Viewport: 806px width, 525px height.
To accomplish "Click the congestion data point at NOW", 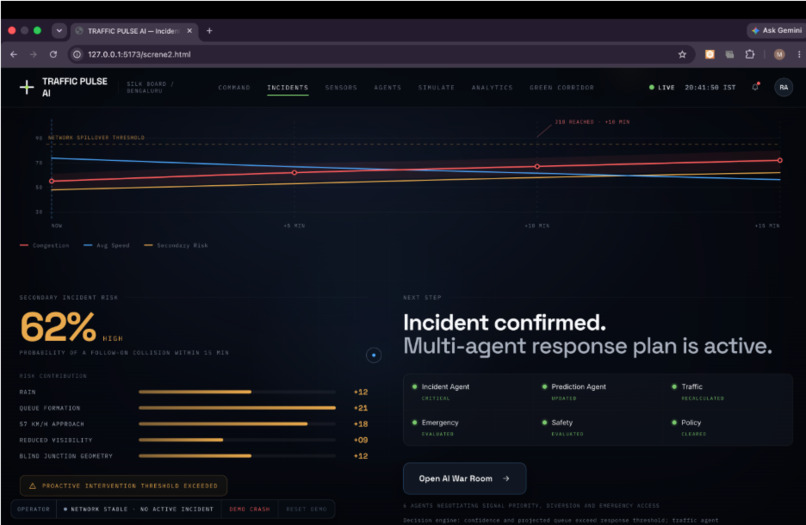I will pos(51,181).
